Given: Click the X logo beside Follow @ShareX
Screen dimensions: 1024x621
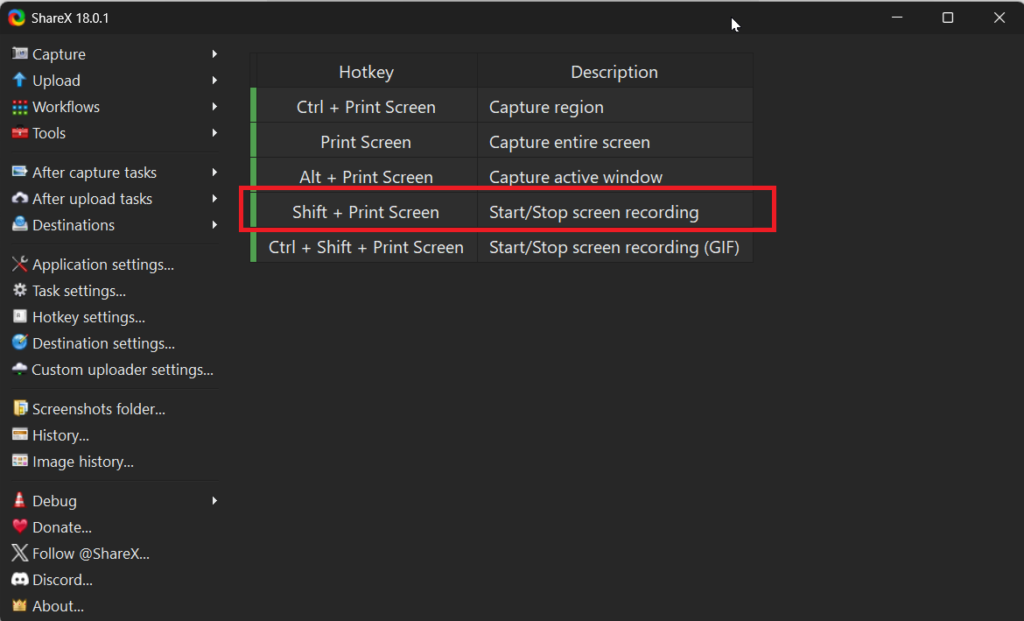Looking at the screenshot, I should 19,553.
